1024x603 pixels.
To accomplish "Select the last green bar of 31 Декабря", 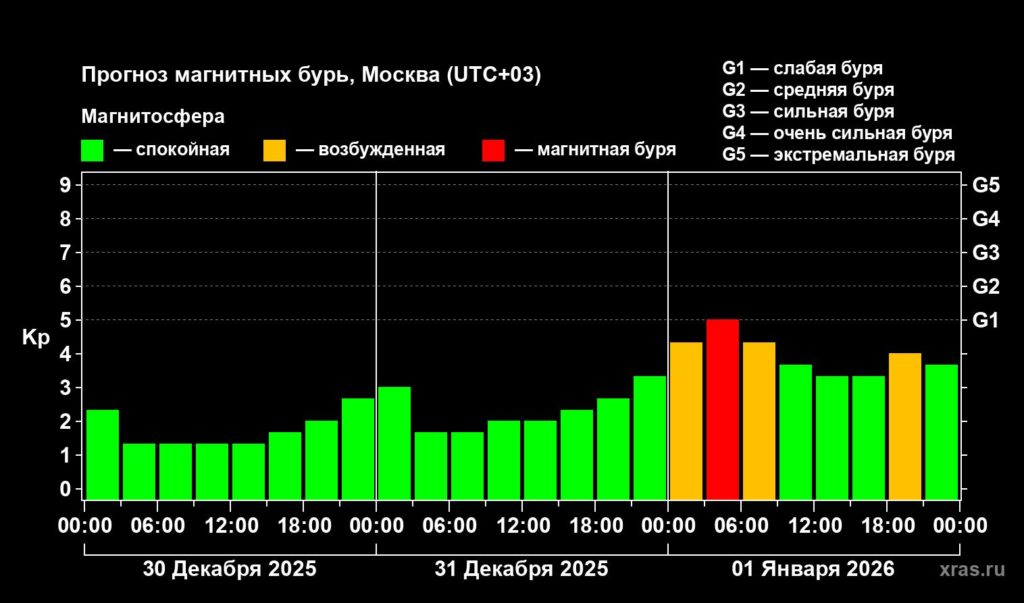I will point(649,437).
